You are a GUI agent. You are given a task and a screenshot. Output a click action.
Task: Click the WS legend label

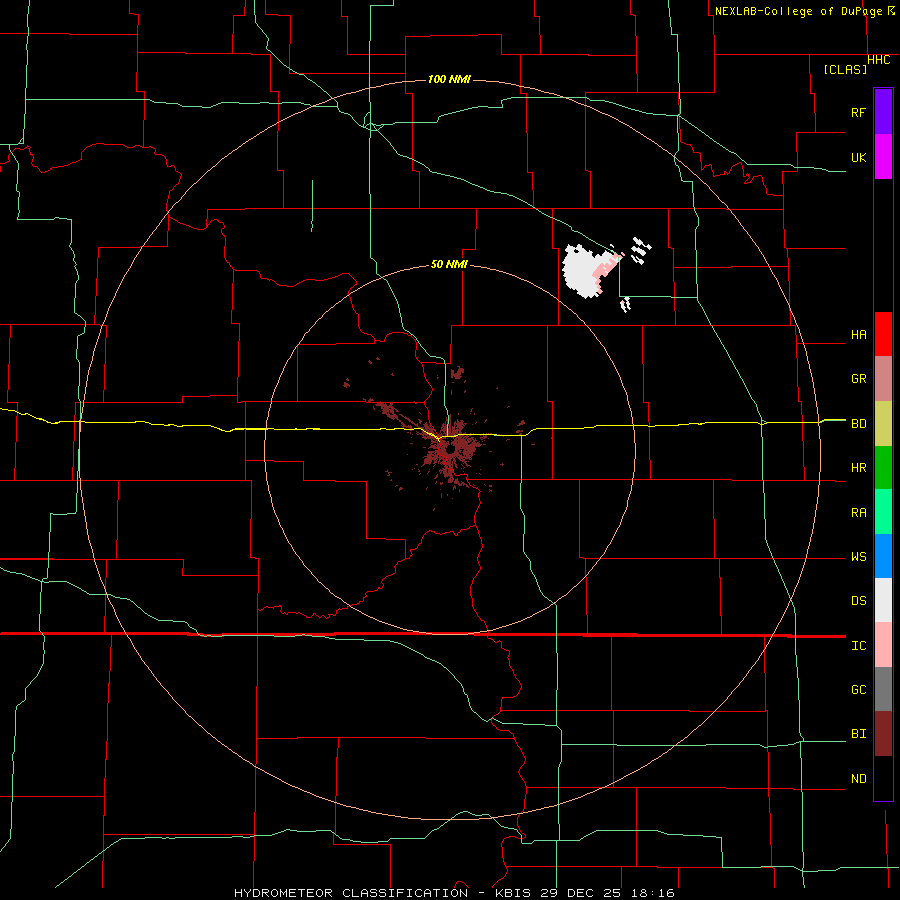[x=858, y=557]
